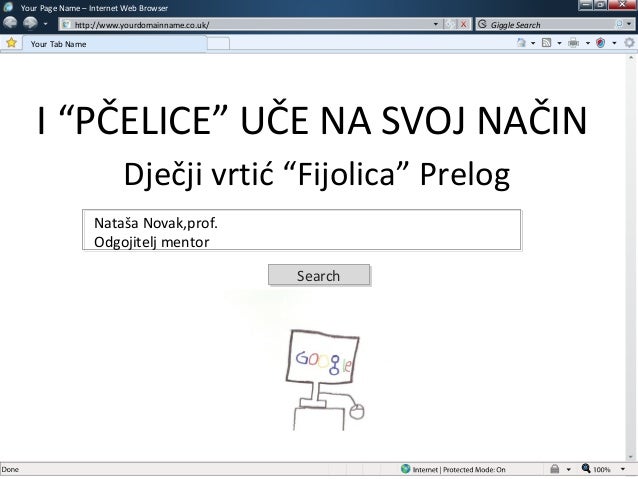
Task: Open a new tab with the blank tab button
Action: pos(218,44)
